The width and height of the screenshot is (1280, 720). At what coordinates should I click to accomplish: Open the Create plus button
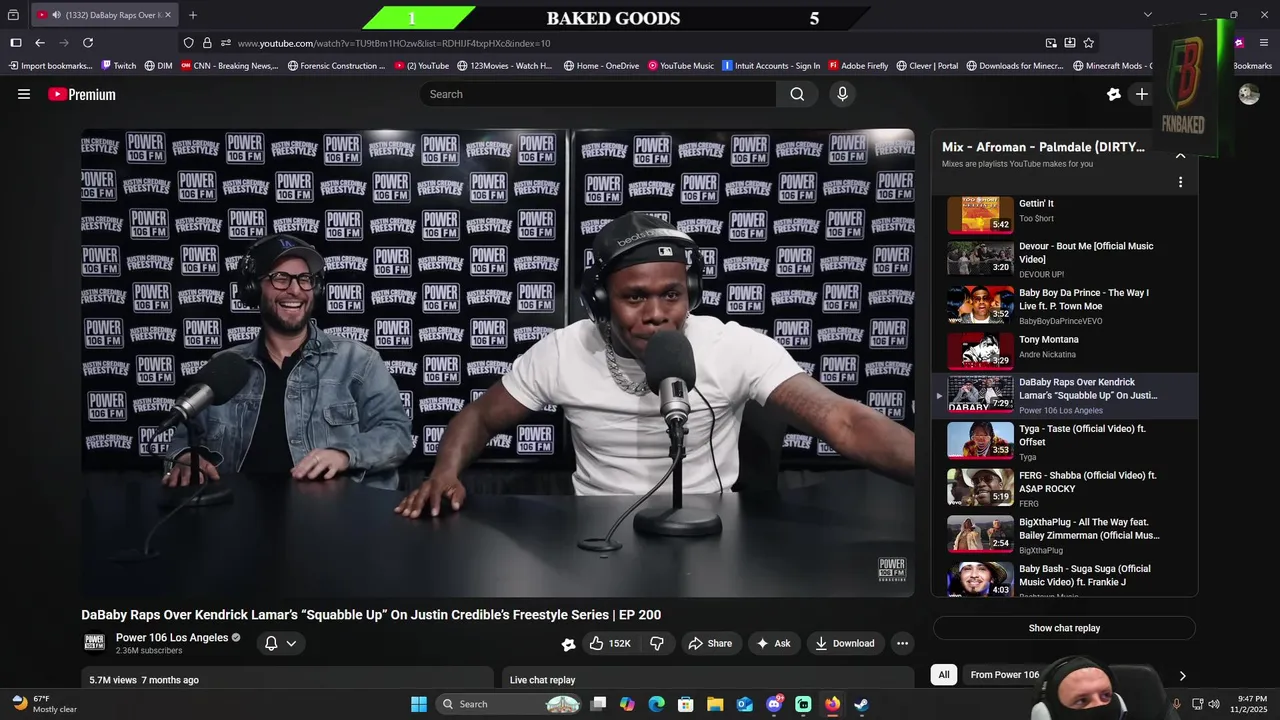point(1141,94)
